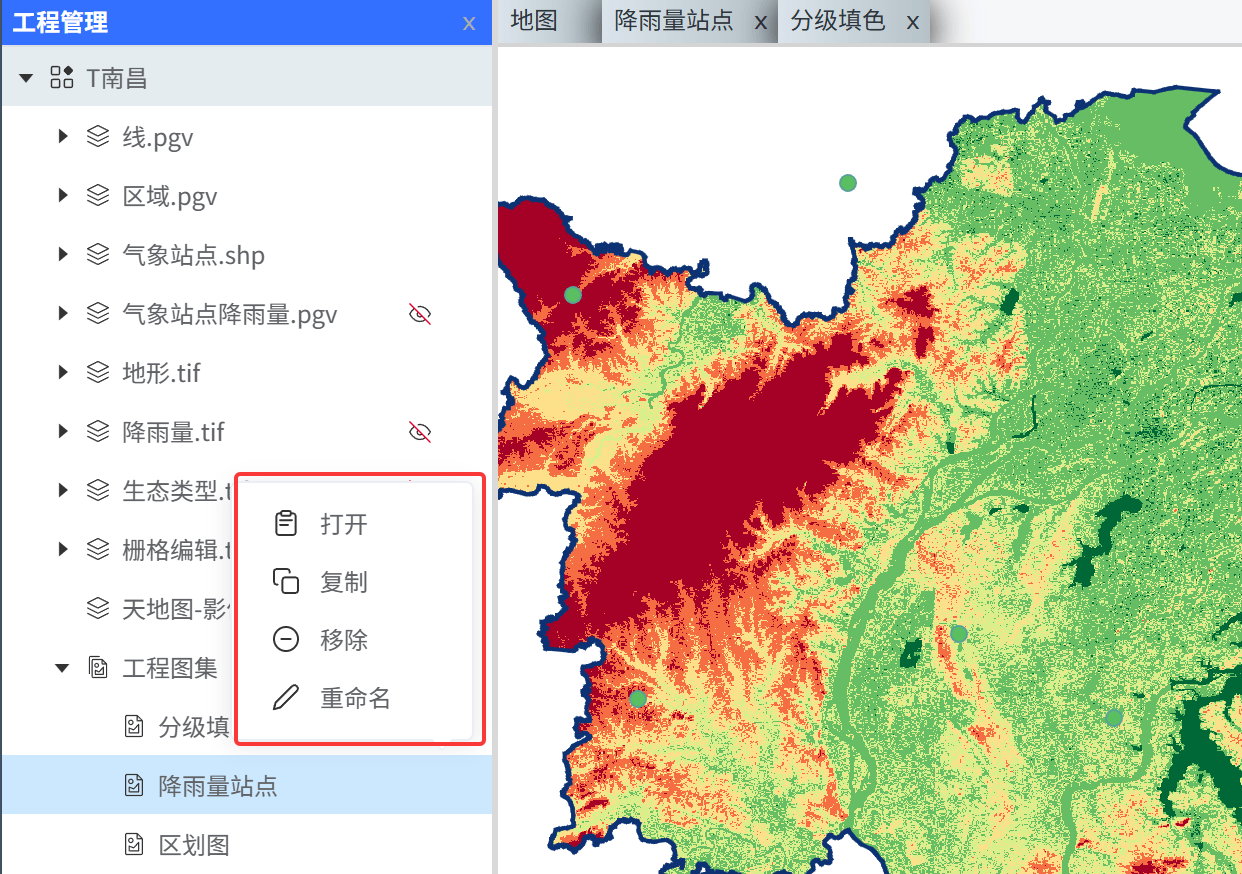Image resolution: width=1242 pixels, height=874 pixels.
Task: Click the layer icon next to 气象站点.shp
Action: point(98,255)
